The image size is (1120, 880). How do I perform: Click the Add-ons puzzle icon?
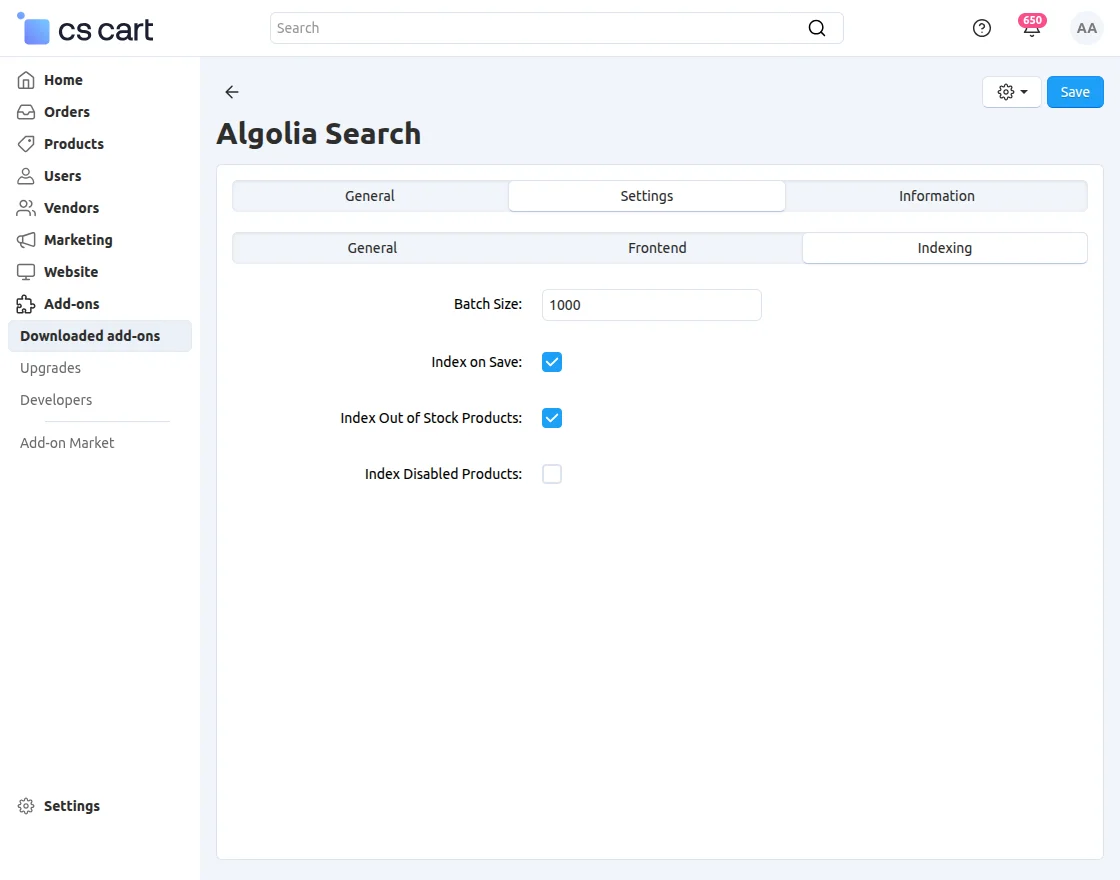26,304
